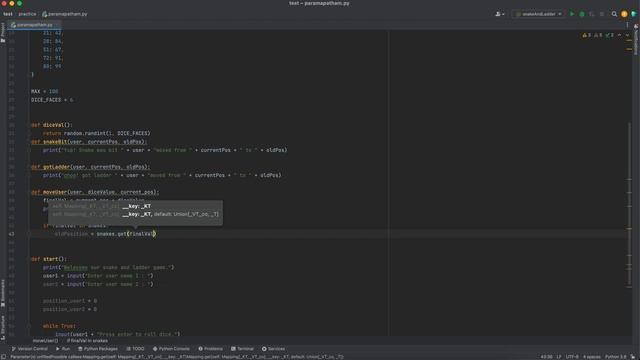Screen dimensions: 640x360
Task: Open the Python Packages tool window
Action: (x=98, y=349)
